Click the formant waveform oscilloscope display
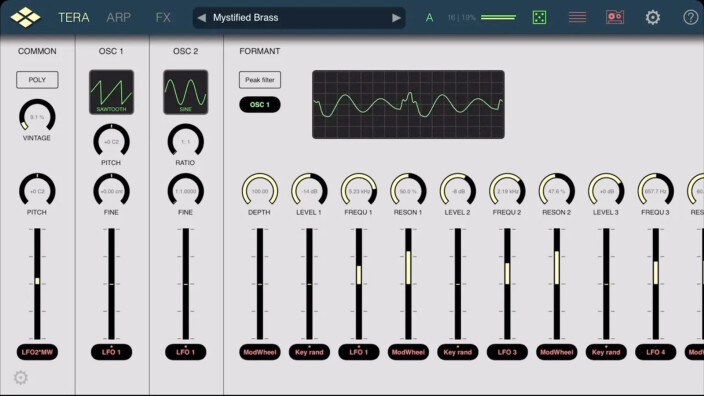This screenshot has height=396, width=704. tap(408, 104)
